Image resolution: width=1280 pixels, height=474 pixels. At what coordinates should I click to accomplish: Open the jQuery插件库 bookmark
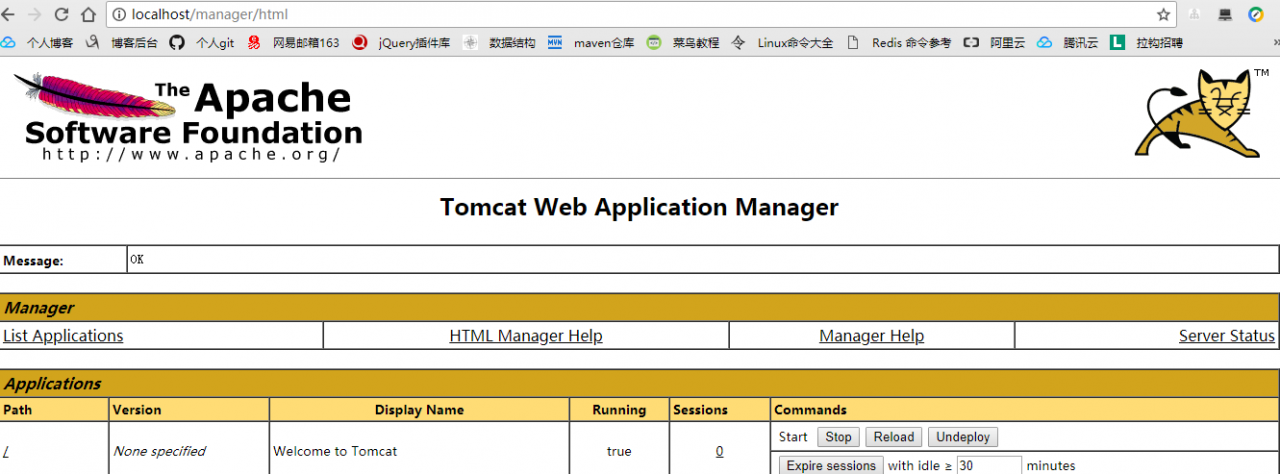[x=402, y=43]
